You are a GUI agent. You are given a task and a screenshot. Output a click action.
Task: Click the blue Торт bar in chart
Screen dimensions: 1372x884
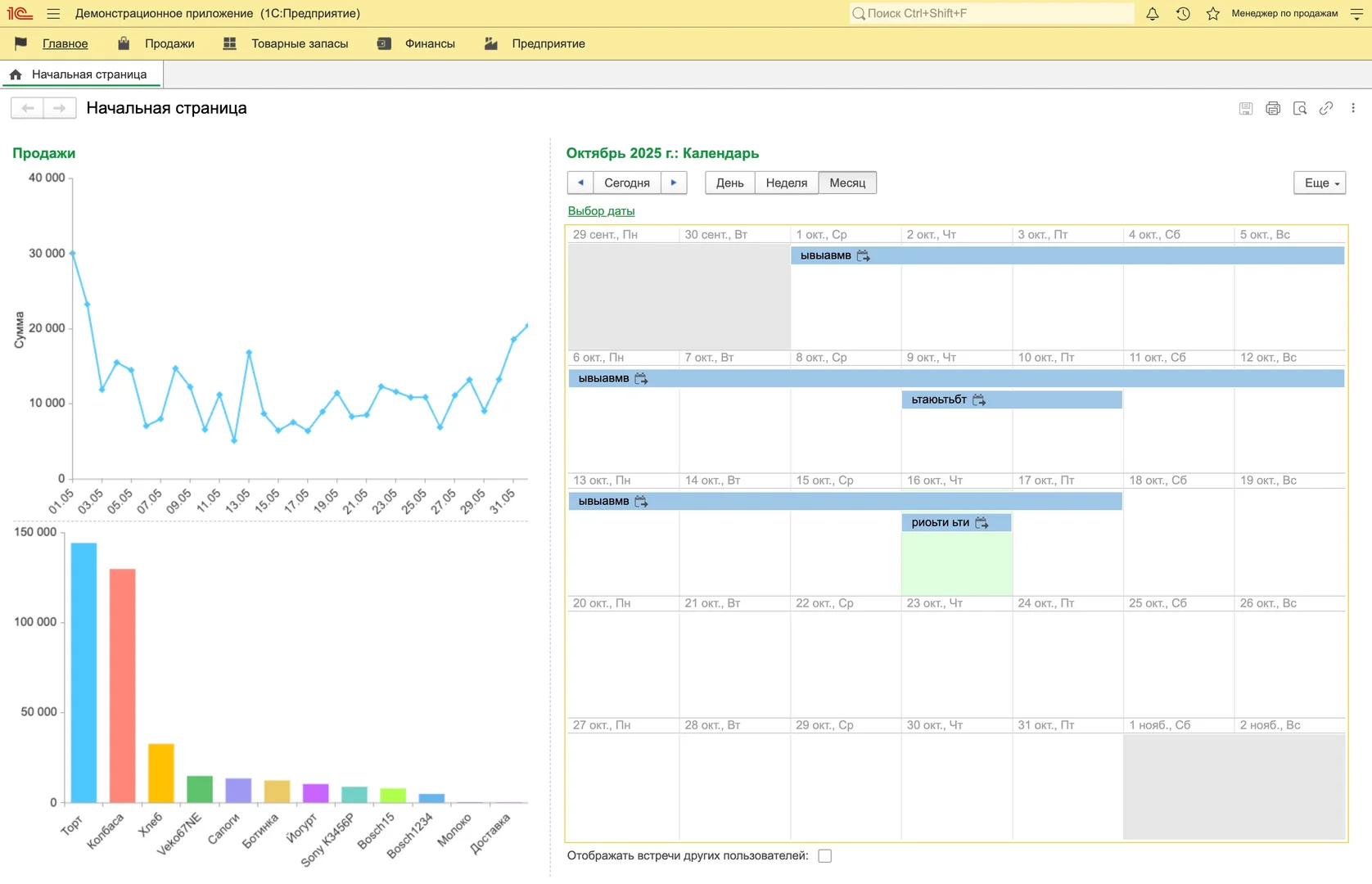(83, 671)
